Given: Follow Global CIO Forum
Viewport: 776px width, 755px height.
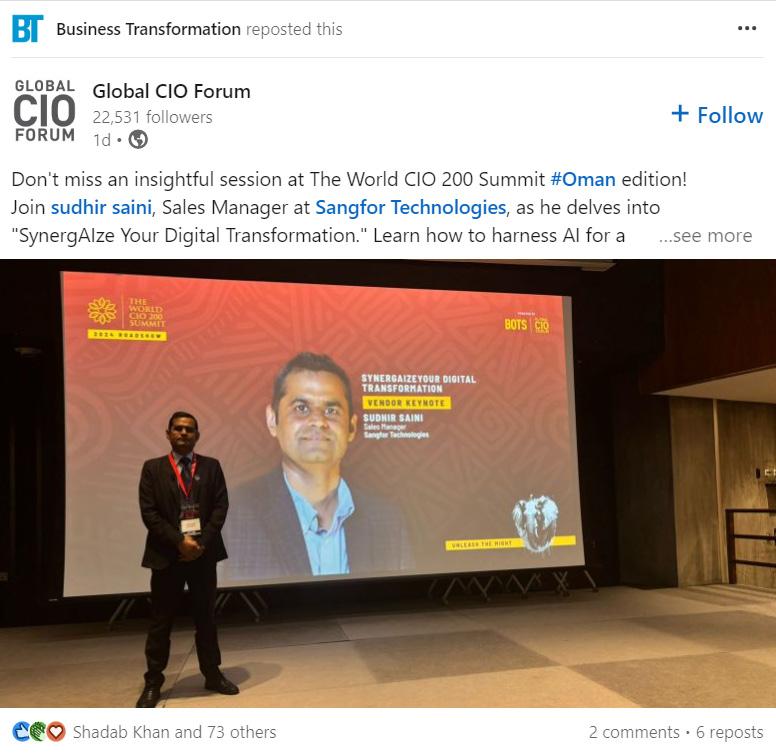Looking at the screenshot, I should coord(717,115).
